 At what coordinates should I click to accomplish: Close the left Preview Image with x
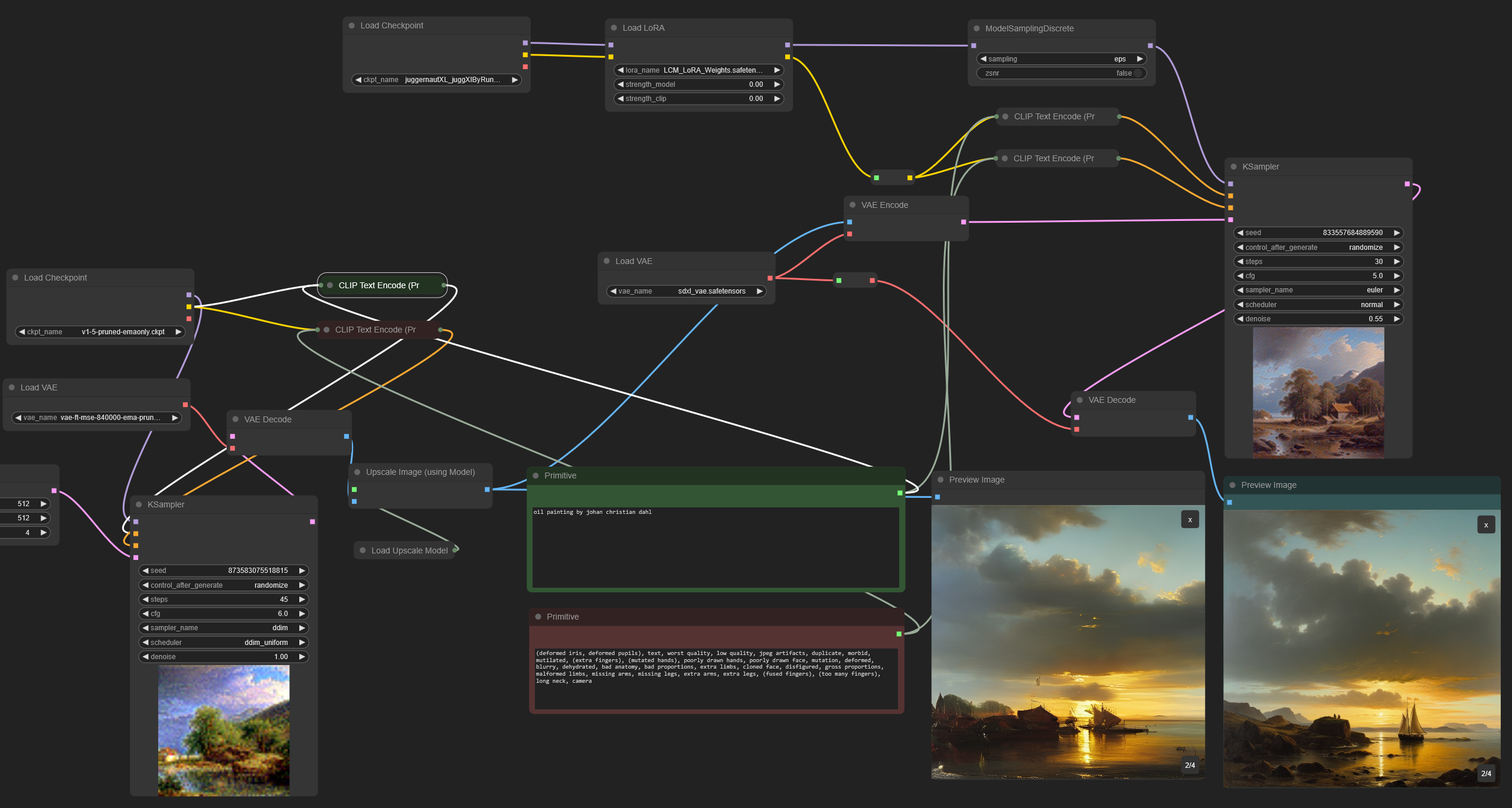click(1190, 520)
